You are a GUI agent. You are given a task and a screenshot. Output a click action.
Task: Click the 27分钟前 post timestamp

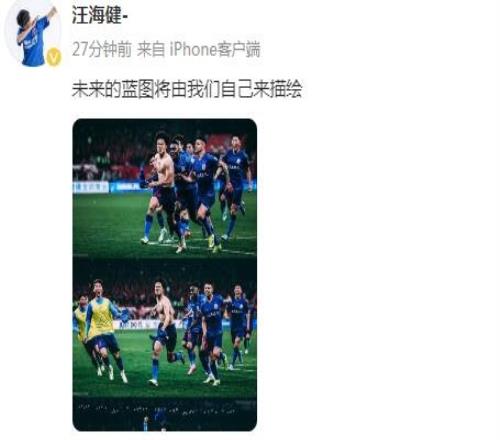click(102, 50)
